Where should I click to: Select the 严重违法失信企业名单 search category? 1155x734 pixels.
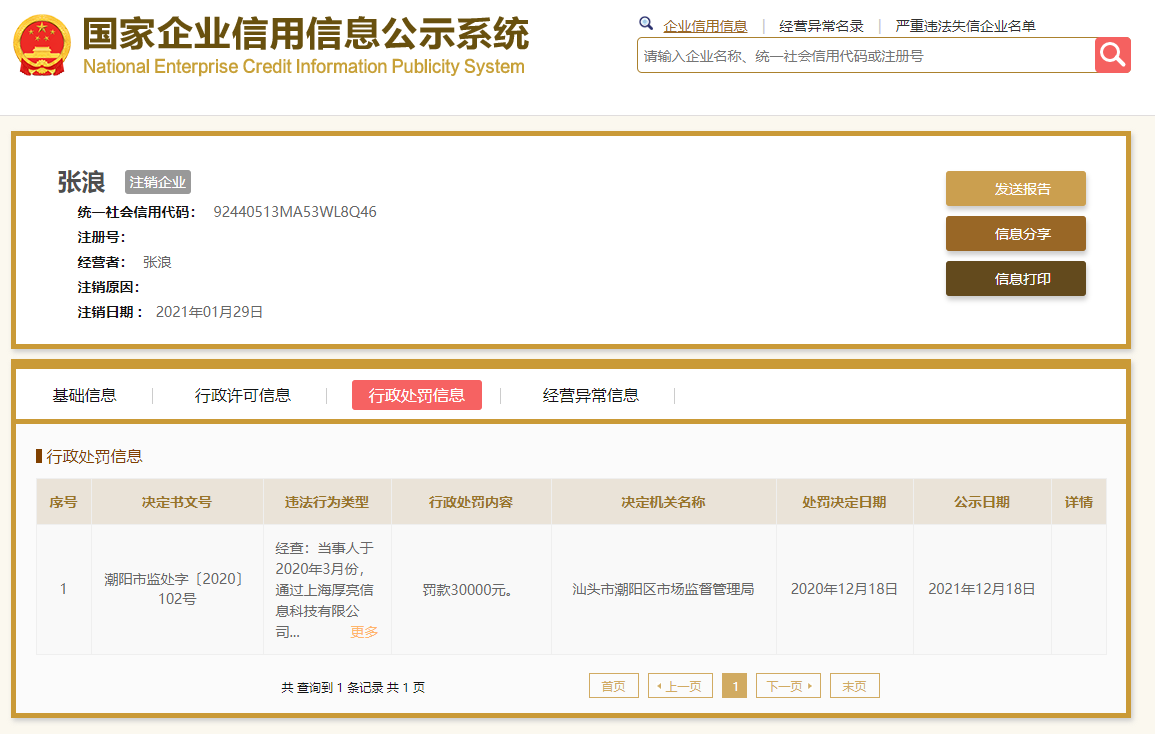click(966, 27)
